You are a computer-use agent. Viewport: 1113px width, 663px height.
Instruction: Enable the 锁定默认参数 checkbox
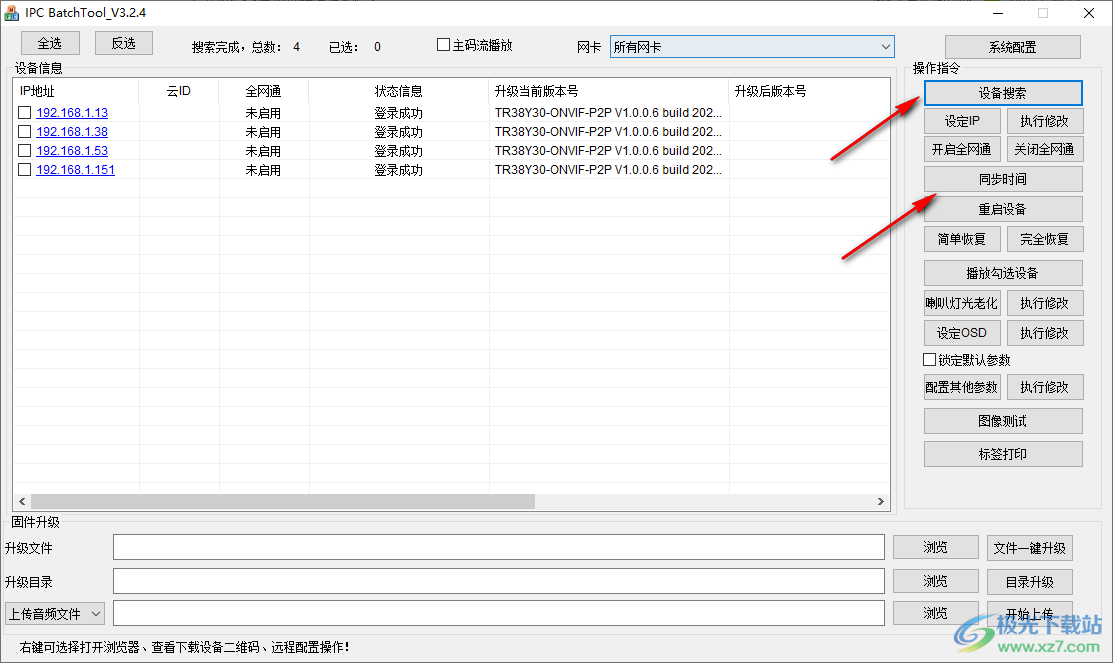tap(929, 360)
